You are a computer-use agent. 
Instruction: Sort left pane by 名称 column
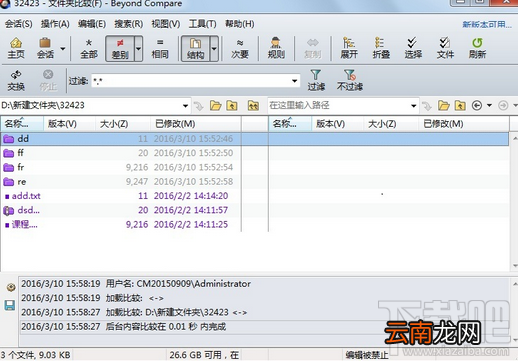click(22, 124)
